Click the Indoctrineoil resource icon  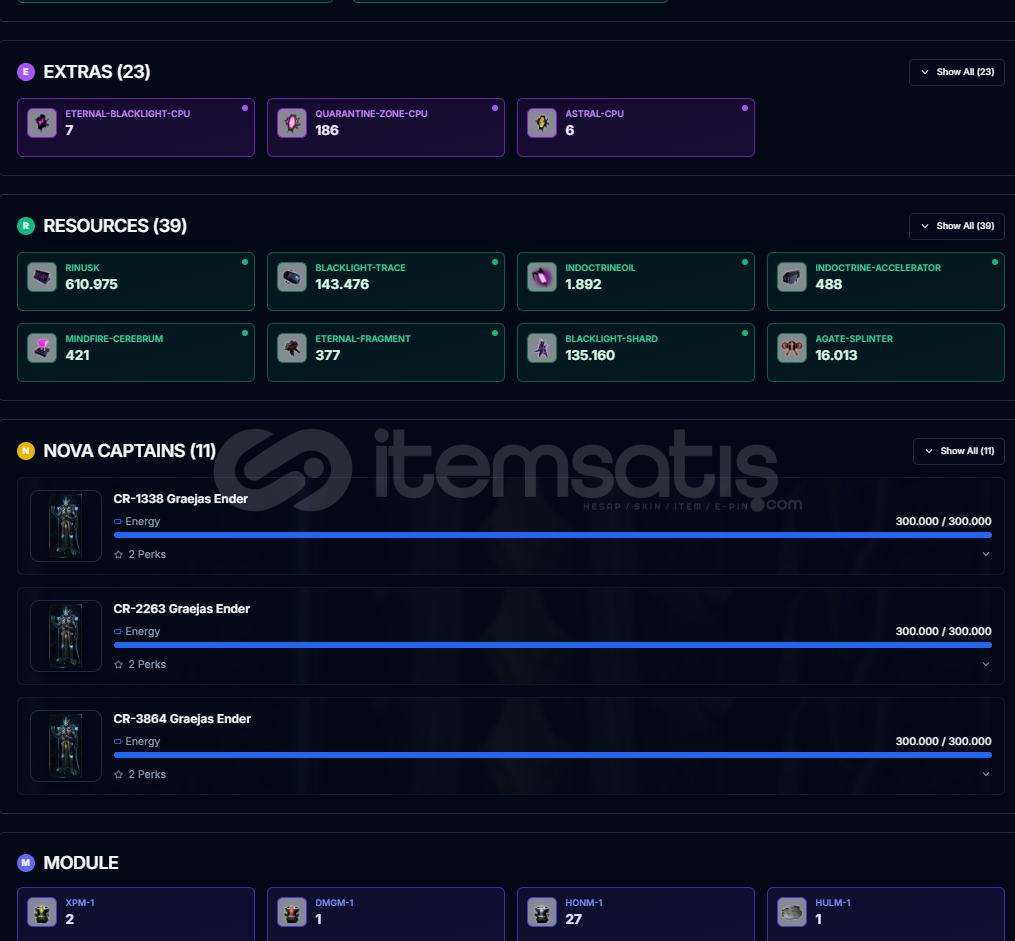pos(542,277)
